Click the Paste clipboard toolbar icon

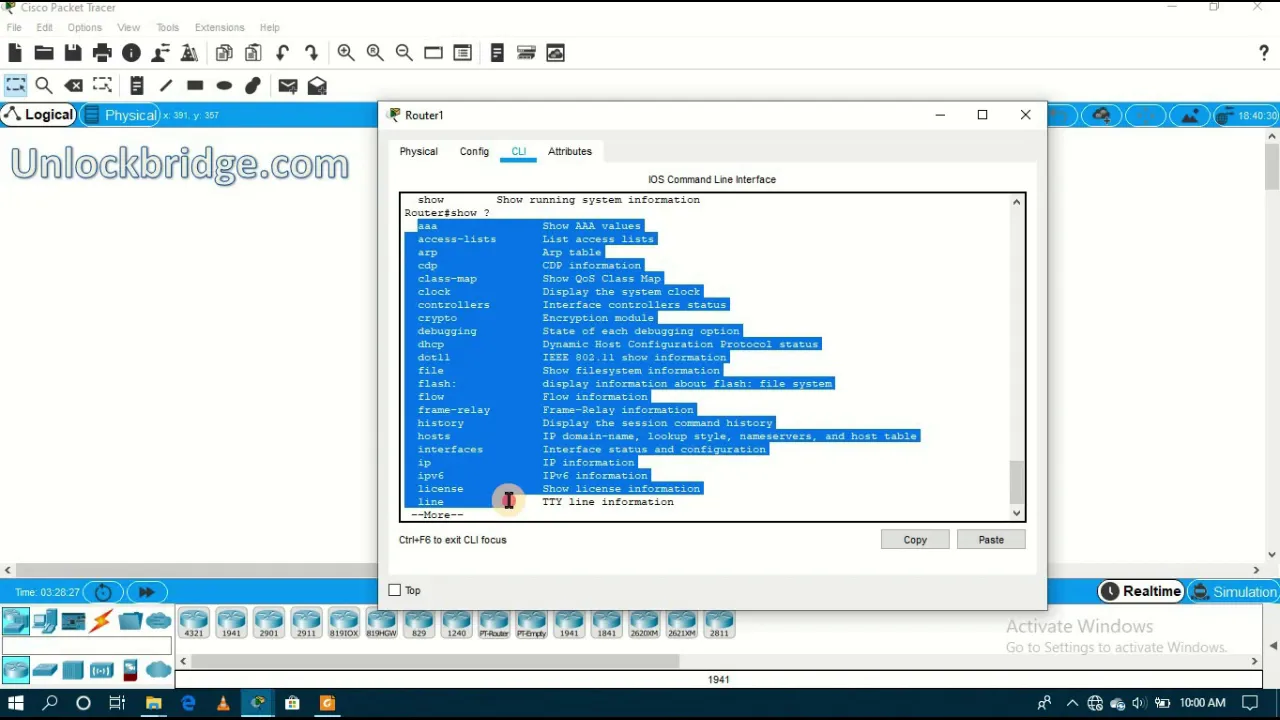pyautogui.click(x=253, y=53)
